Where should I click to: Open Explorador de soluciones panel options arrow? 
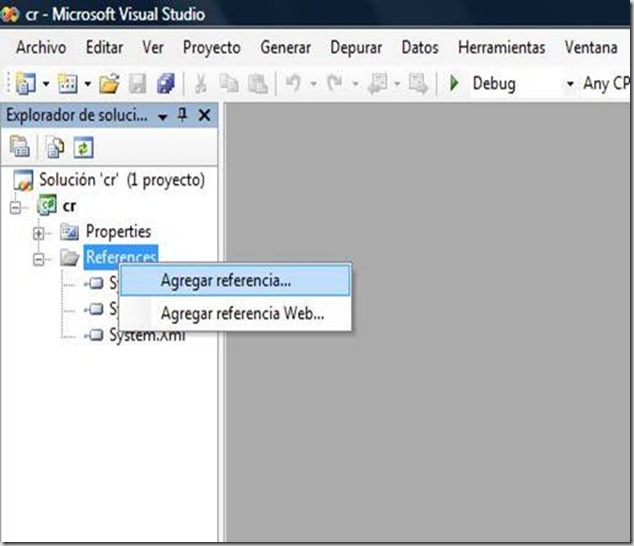point(163,117)
